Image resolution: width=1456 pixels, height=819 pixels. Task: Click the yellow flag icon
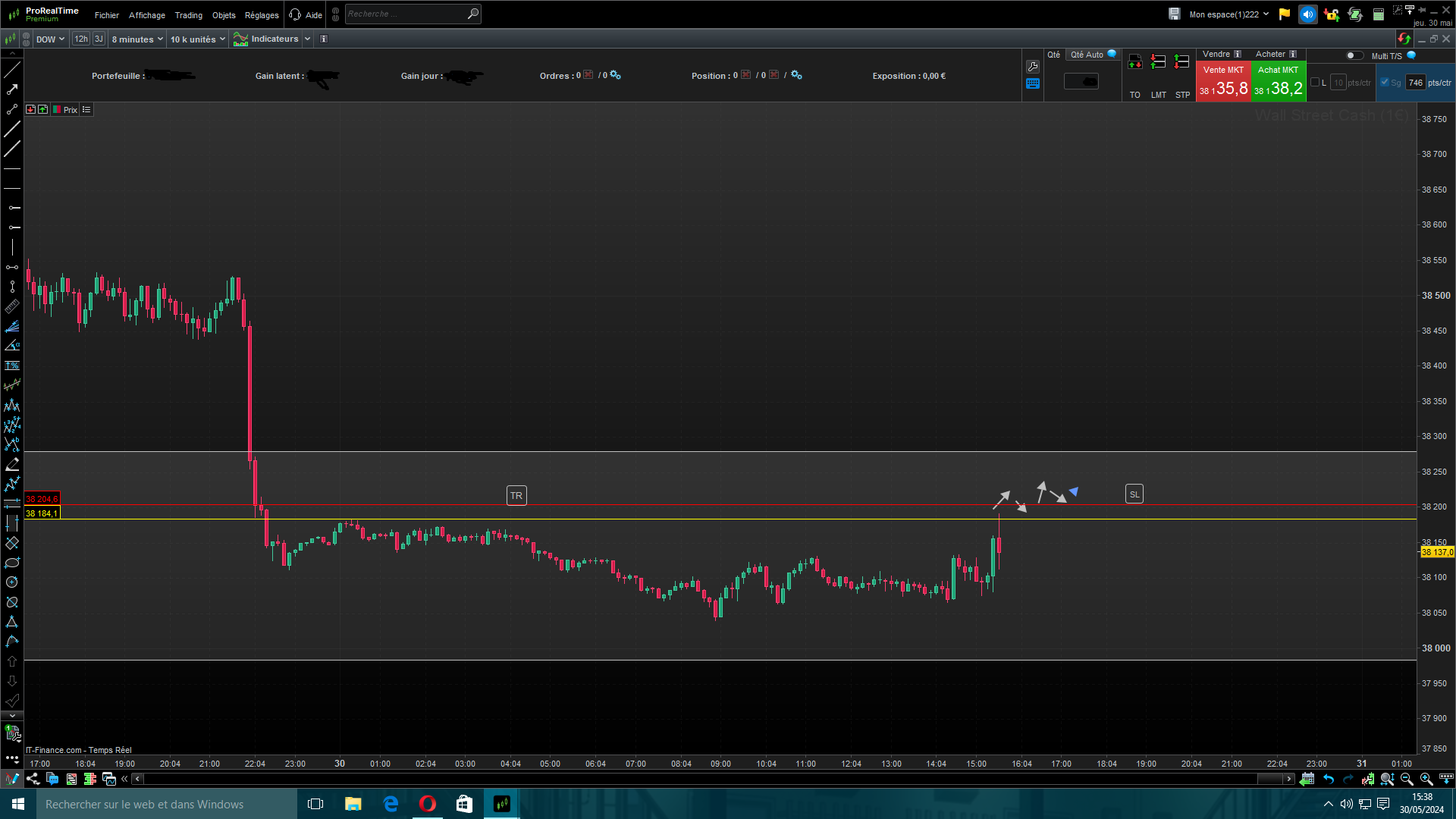point(1285,14)
